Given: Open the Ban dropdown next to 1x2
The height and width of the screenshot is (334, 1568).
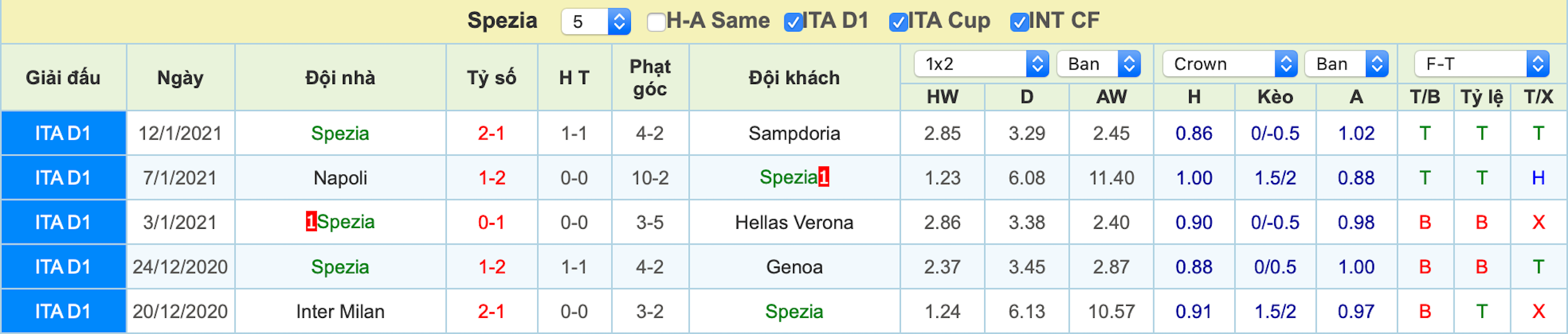Looking at the screenshot, I should click(x=1099, y=64).
